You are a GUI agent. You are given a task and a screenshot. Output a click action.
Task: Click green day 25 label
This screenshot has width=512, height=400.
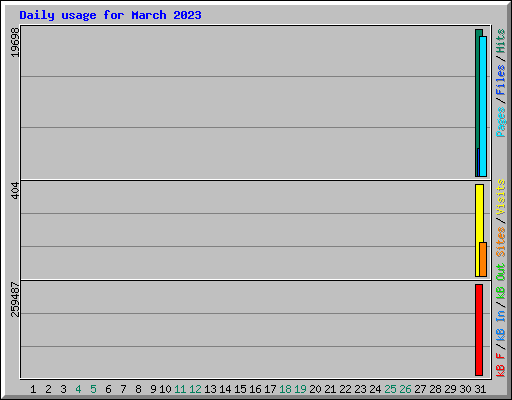point(390,389)
